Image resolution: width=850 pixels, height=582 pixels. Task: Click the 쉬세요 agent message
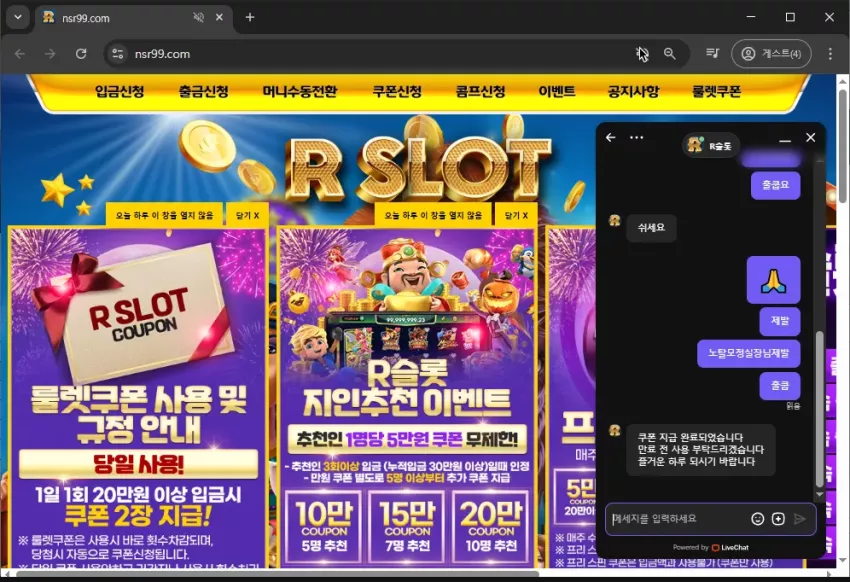pos(651,228)
